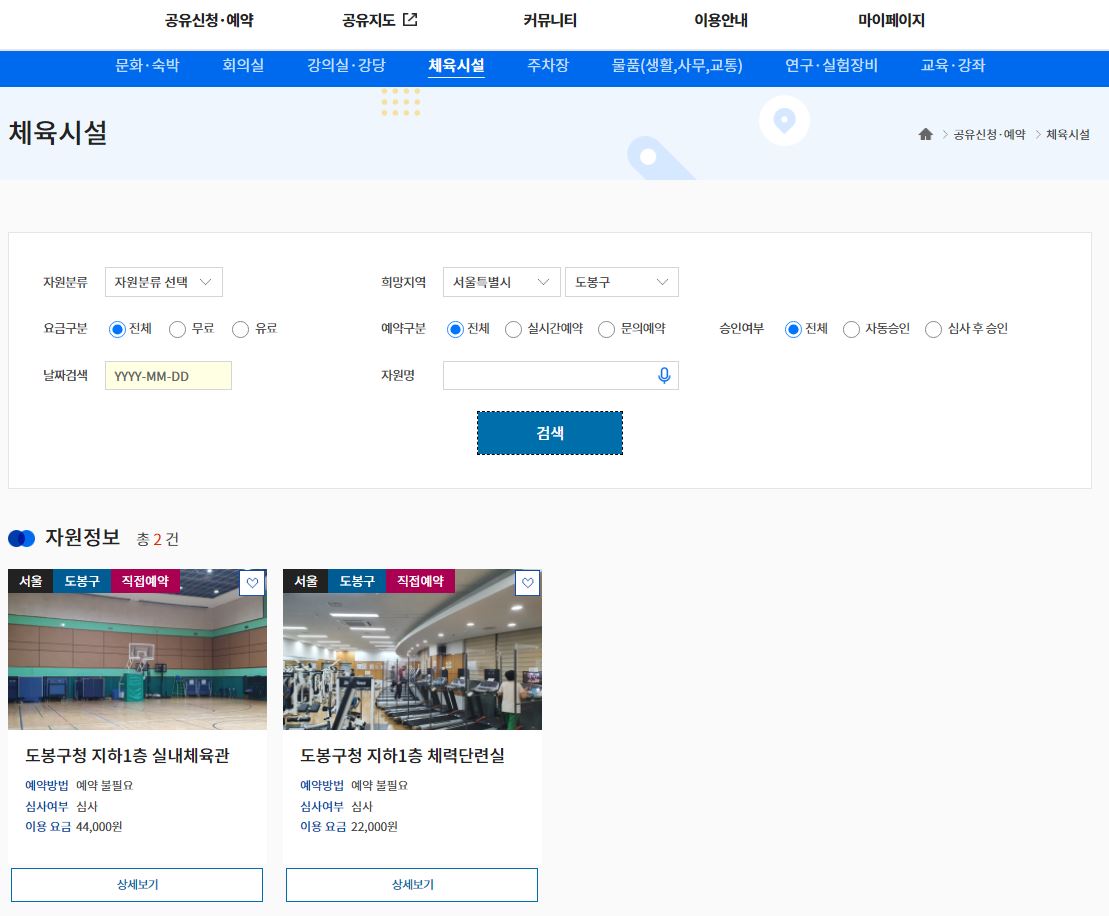Screen dimensions: 1109x916
Task: Choose 자동승인 approval option
Action: [x=852, y=329]
